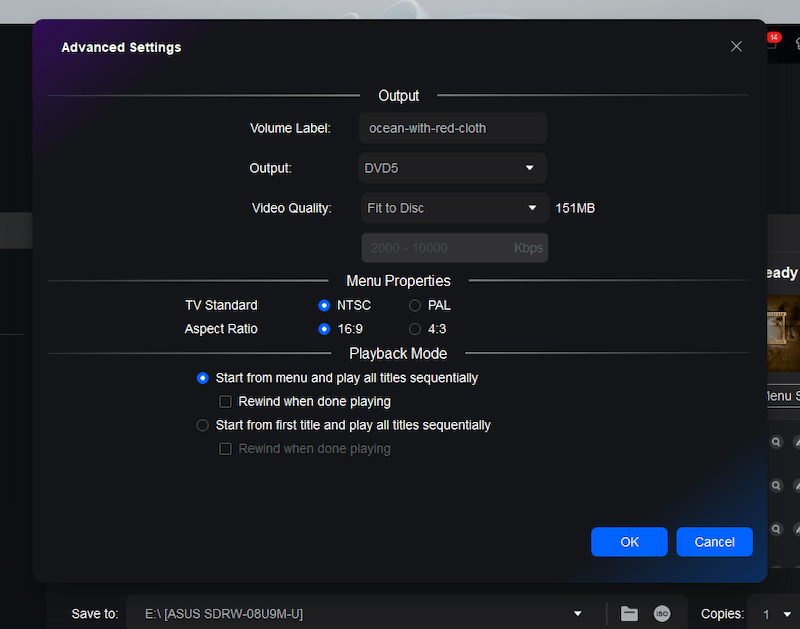Expand the Video Quality Fit to Disc dropdown
Screen dimensions: 800x629
(x=453, y=208)
